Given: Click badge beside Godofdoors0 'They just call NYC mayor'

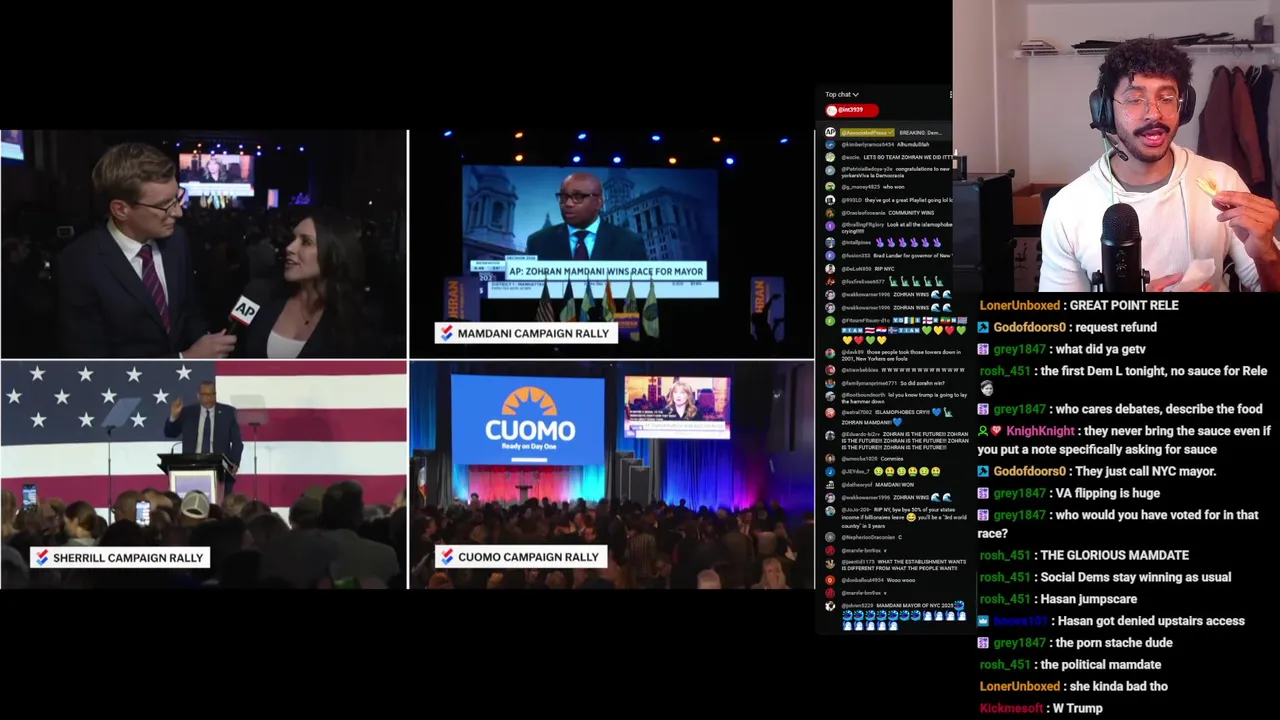Looking at the screenshot, I should [984, 471].
